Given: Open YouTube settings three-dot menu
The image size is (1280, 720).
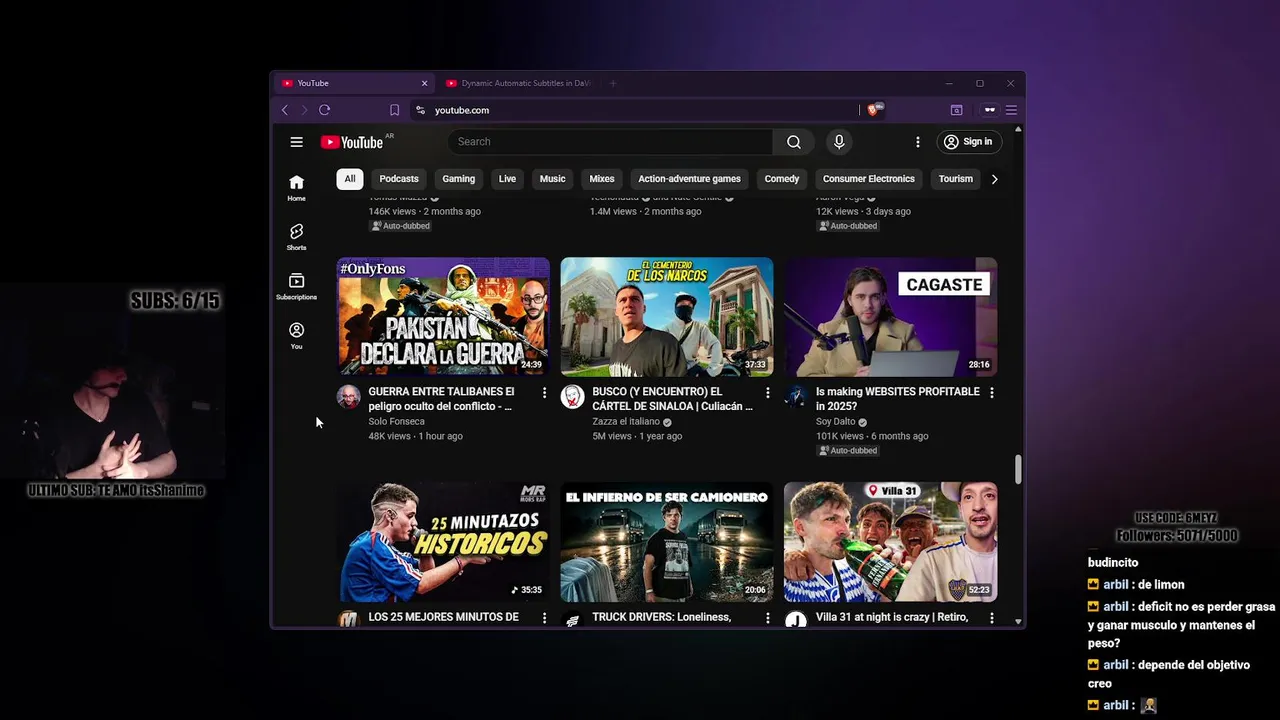Looking at the screenshot, I should [x=917, y=142].
